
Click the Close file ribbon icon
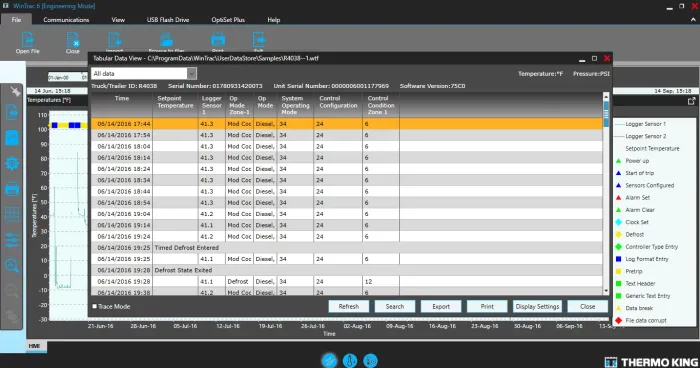coord(73,40)
